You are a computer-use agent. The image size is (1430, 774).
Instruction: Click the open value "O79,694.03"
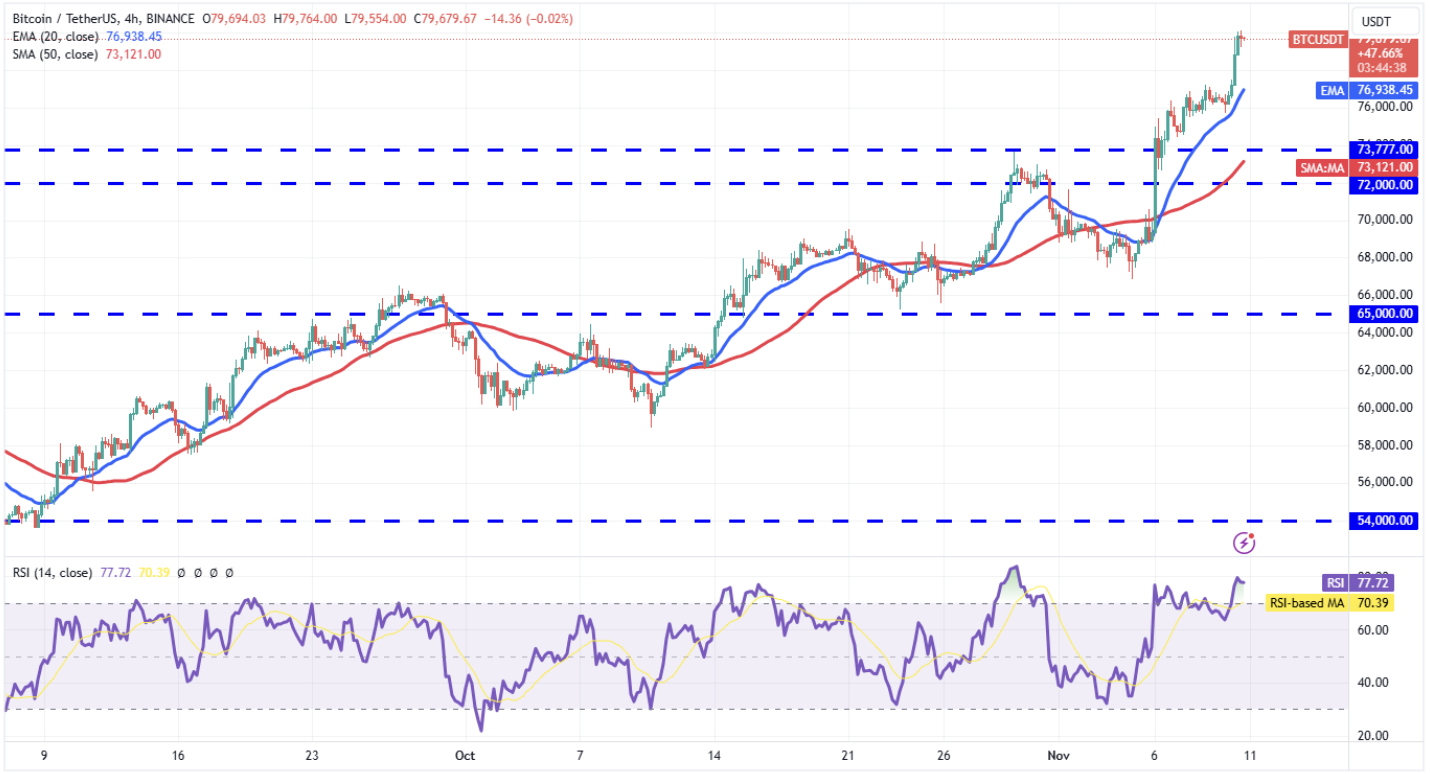[235, 19]
